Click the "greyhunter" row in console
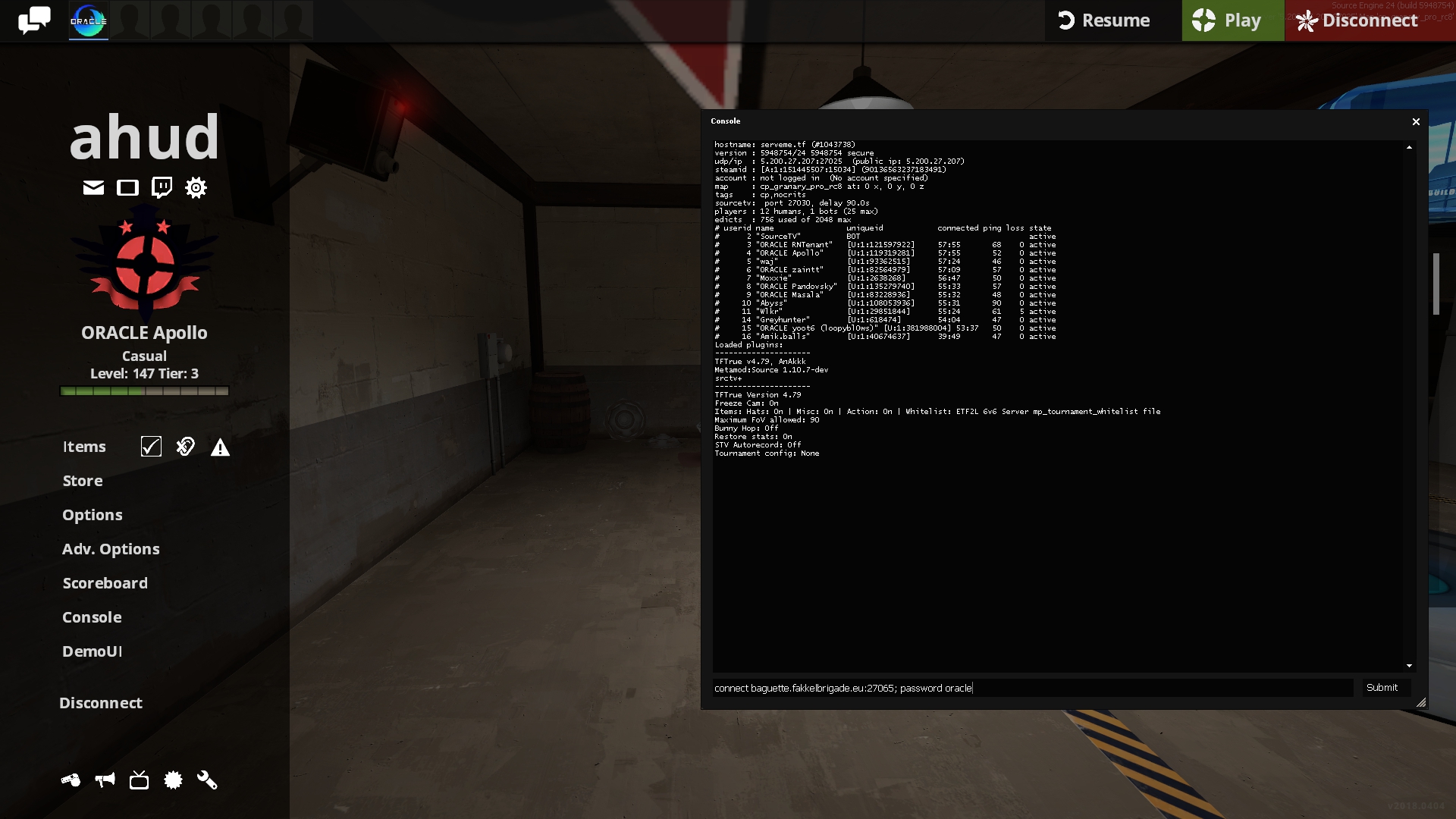1456x819 pixels. click(x=885, y=320)
